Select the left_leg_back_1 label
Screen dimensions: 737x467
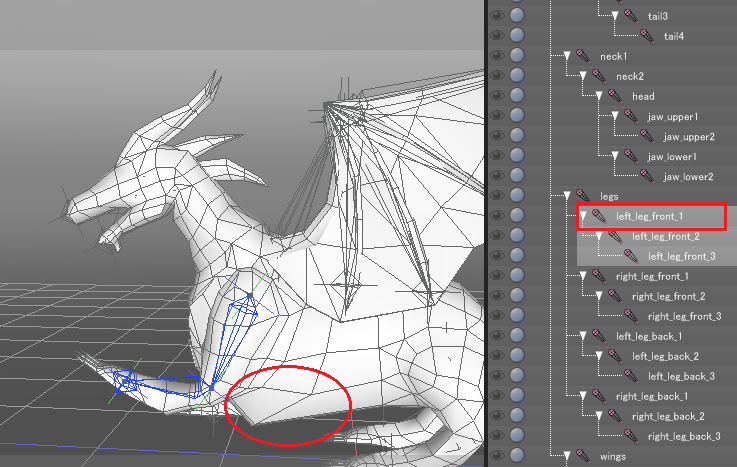pyautogui.click(x=649, y=336)
